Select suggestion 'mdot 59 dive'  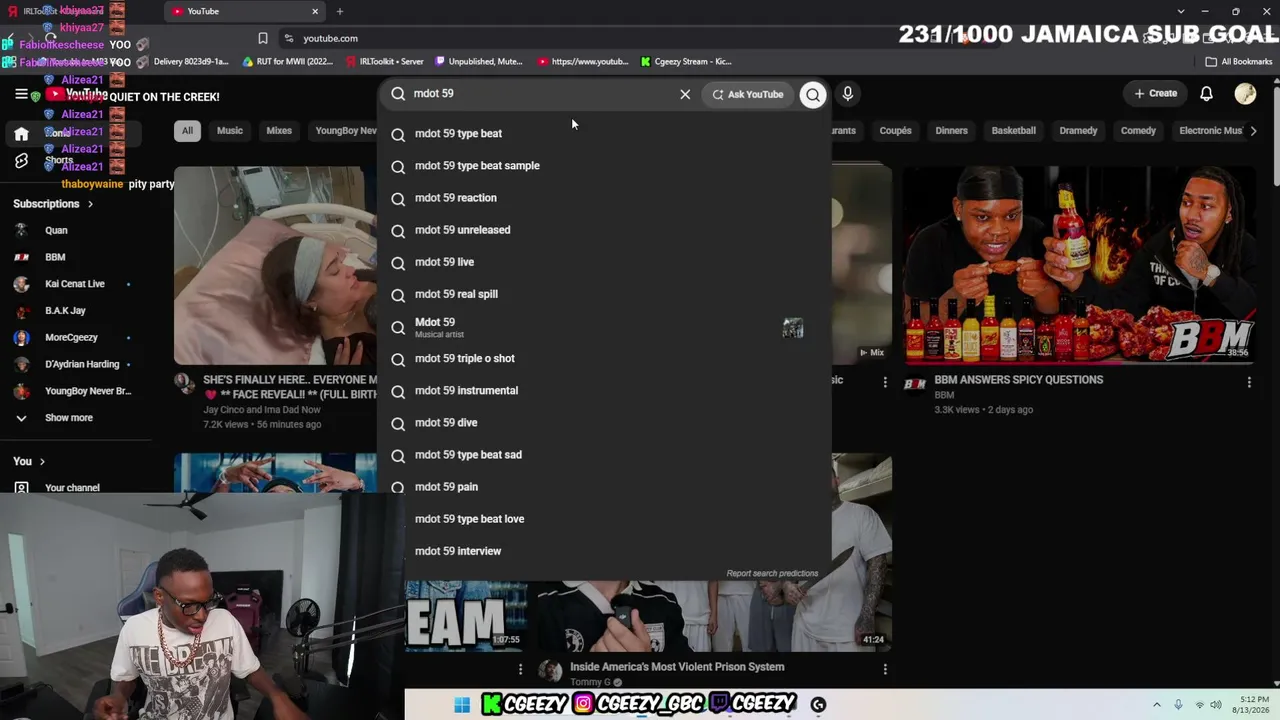604,423
